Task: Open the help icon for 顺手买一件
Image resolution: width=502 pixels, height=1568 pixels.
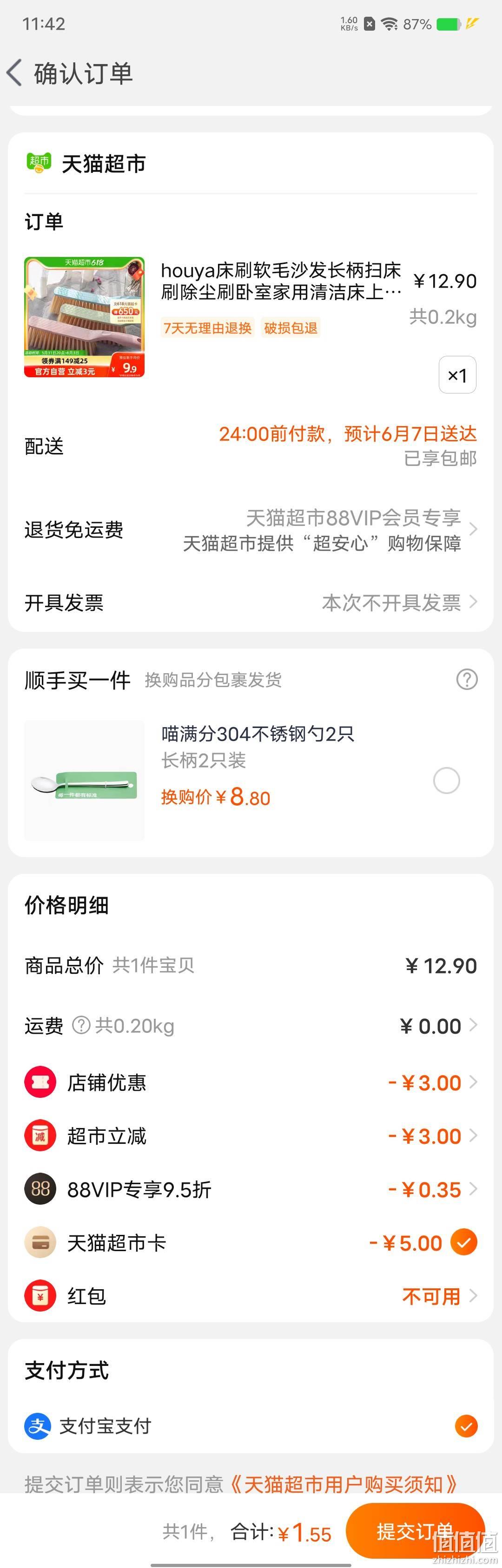Action: pos(467,679)
